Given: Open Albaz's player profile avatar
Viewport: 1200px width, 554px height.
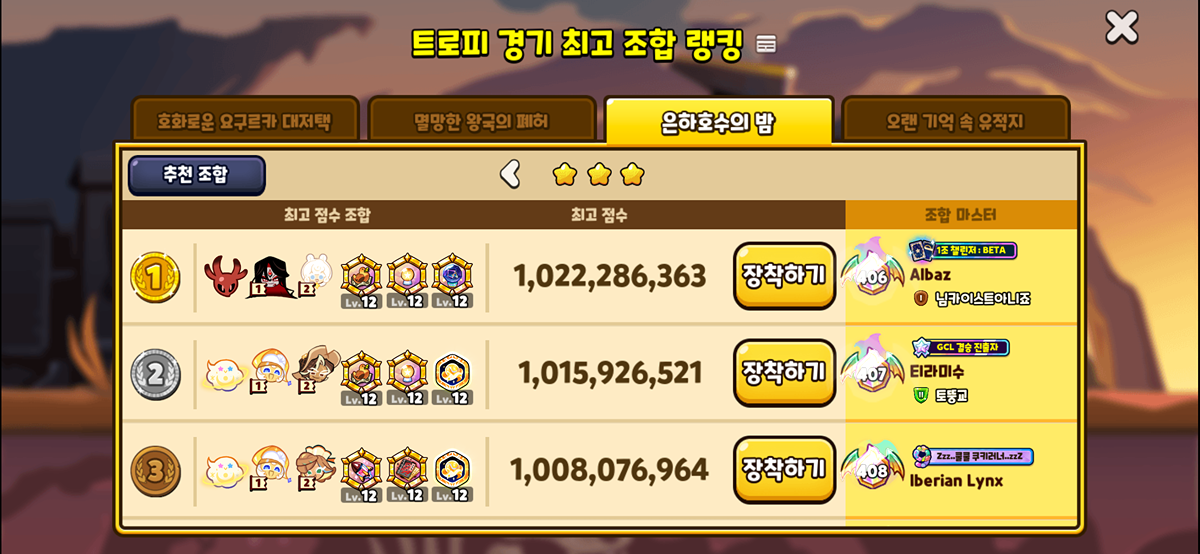Looking at the screenshot, I should click(873, 272).
